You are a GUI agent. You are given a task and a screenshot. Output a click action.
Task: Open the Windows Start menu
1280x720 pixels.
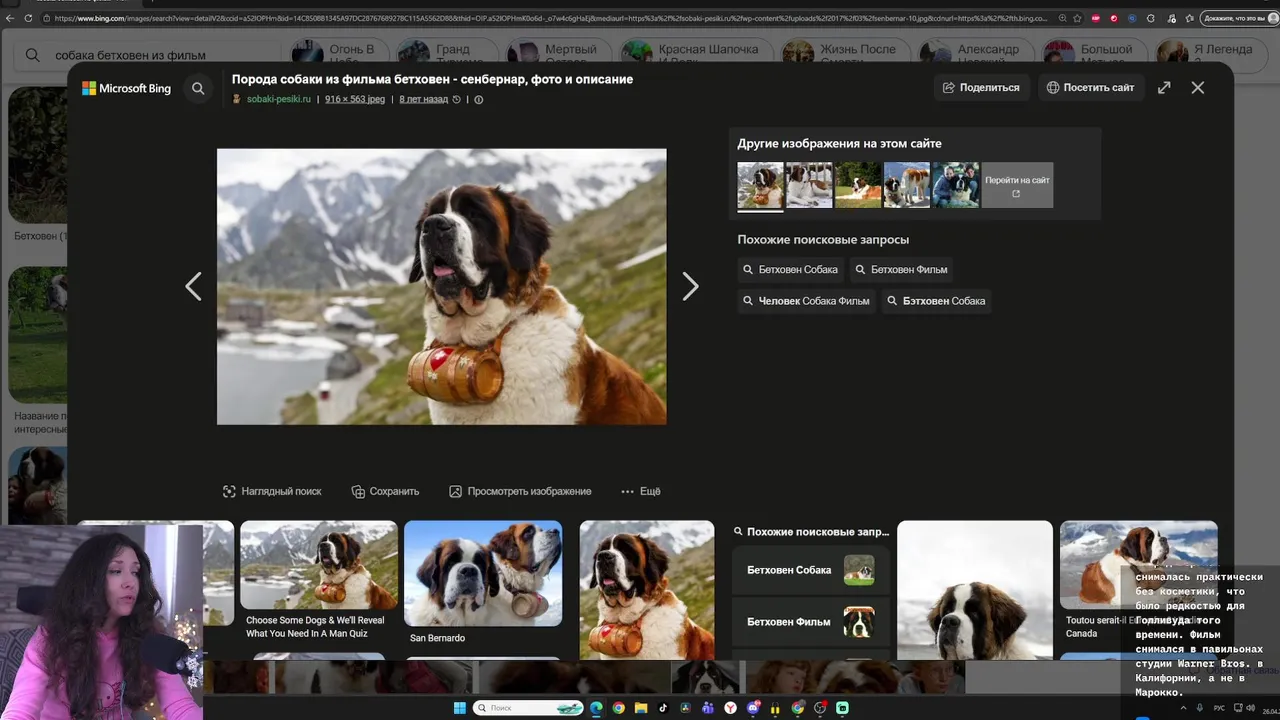point(460,708)
